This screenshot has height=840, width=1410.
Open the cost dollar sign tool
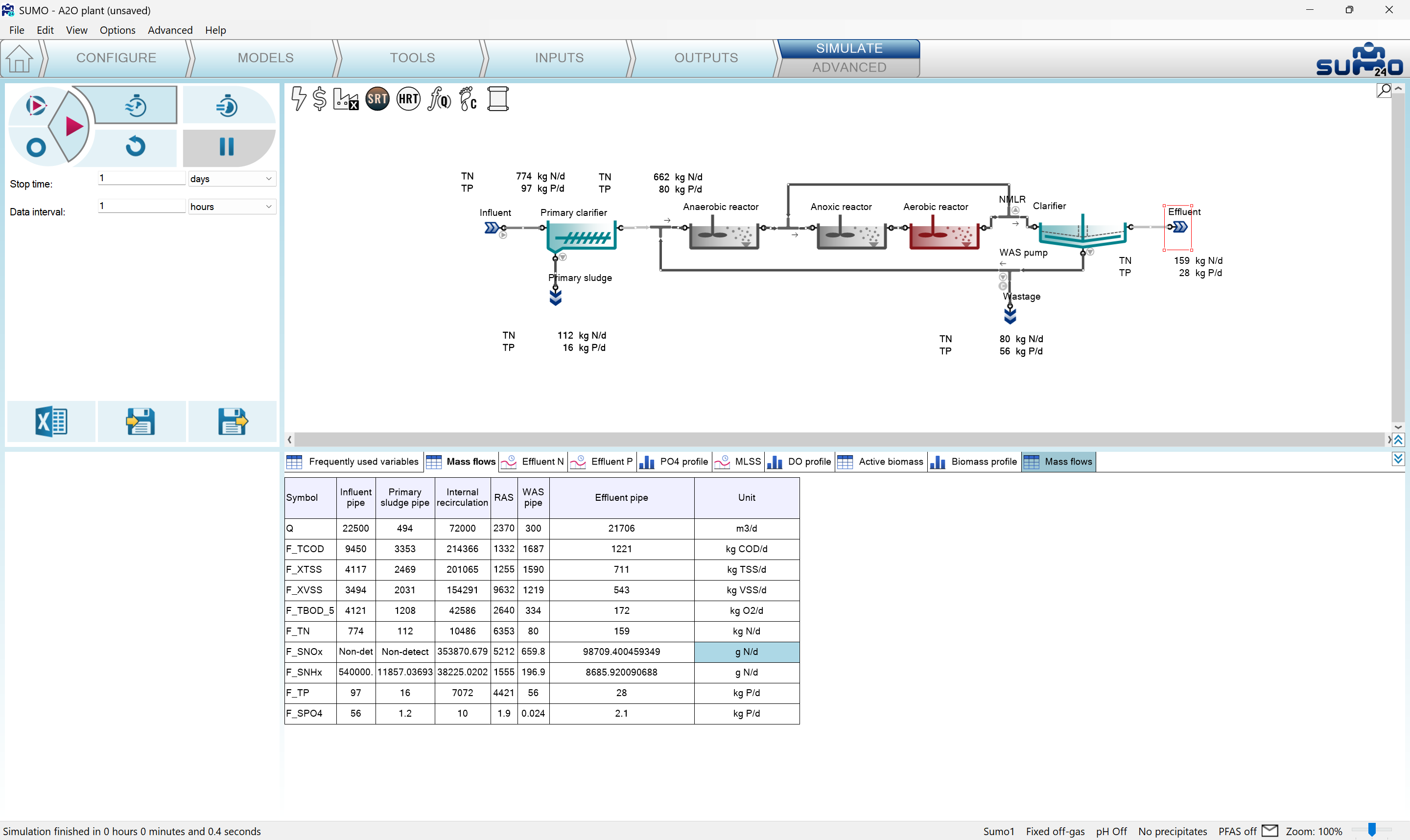point(319,99)
